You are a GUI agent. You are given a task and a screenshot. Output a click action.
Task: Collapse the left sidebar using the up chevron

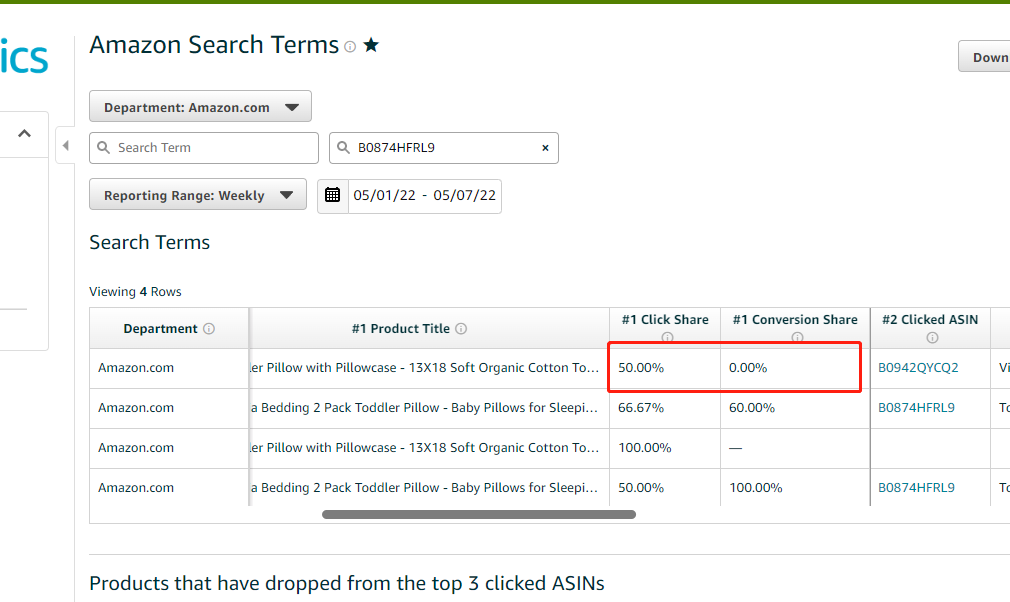(x=24, y=133)
